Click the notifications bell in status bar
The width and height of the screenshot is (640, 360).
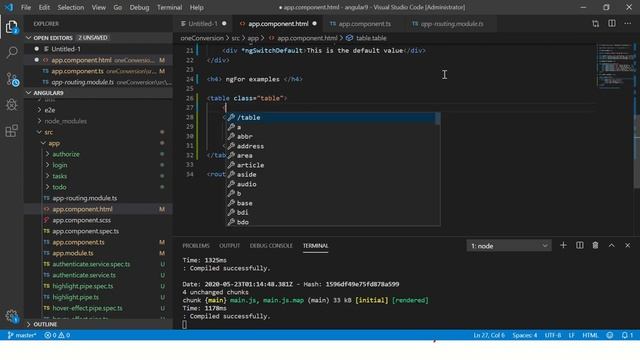pyautogui.click(x=627, y=335)
